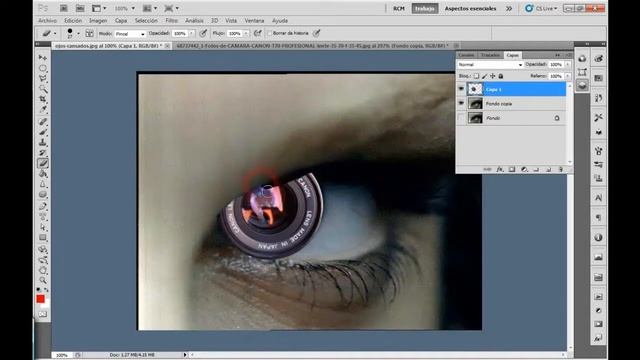Open layer Opacidad slider arrow

pyautogui.click(x=567, y=64)
